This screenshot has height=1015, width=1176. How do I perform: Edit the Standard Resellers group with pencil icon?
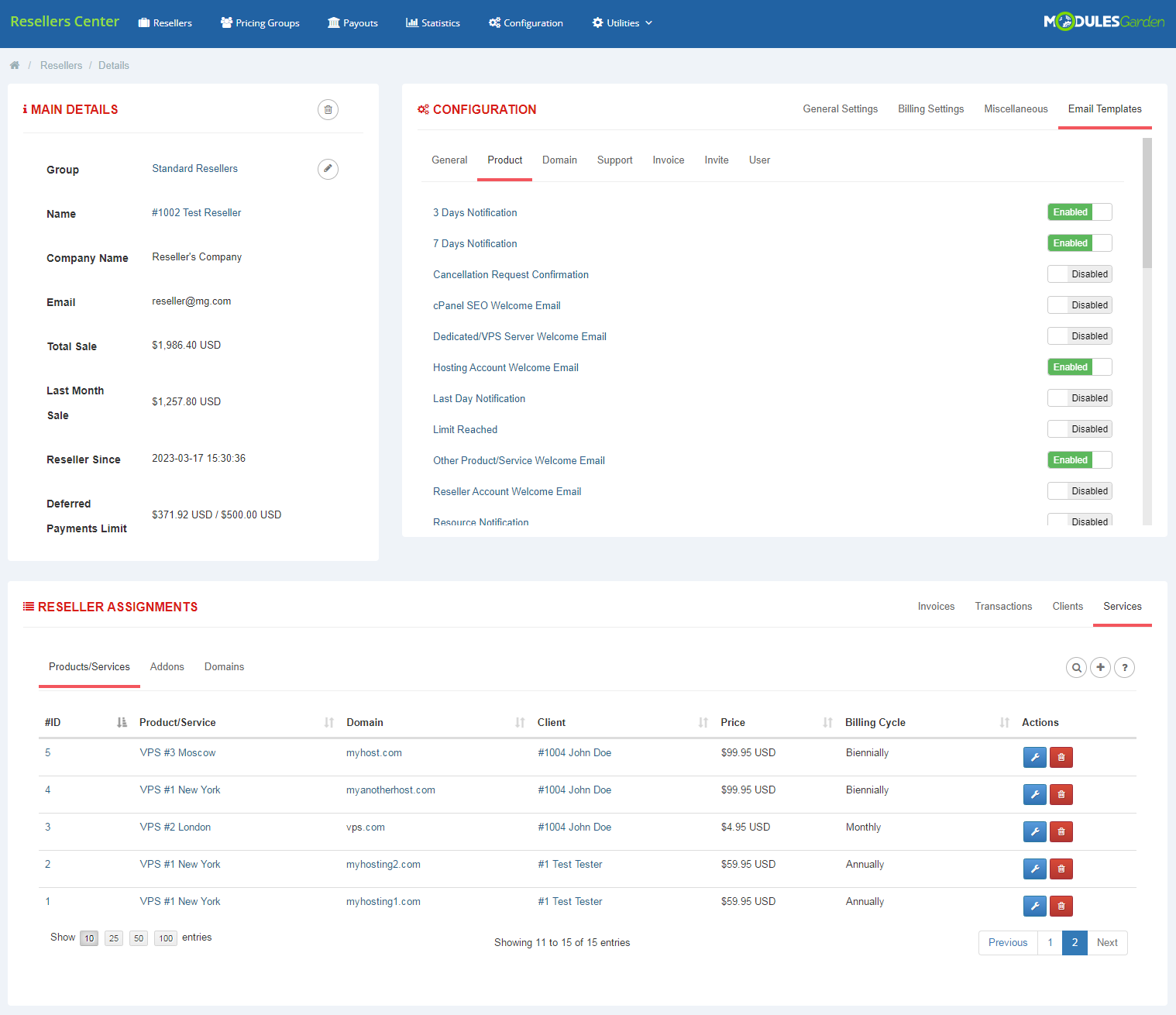[x=328, y=169]
